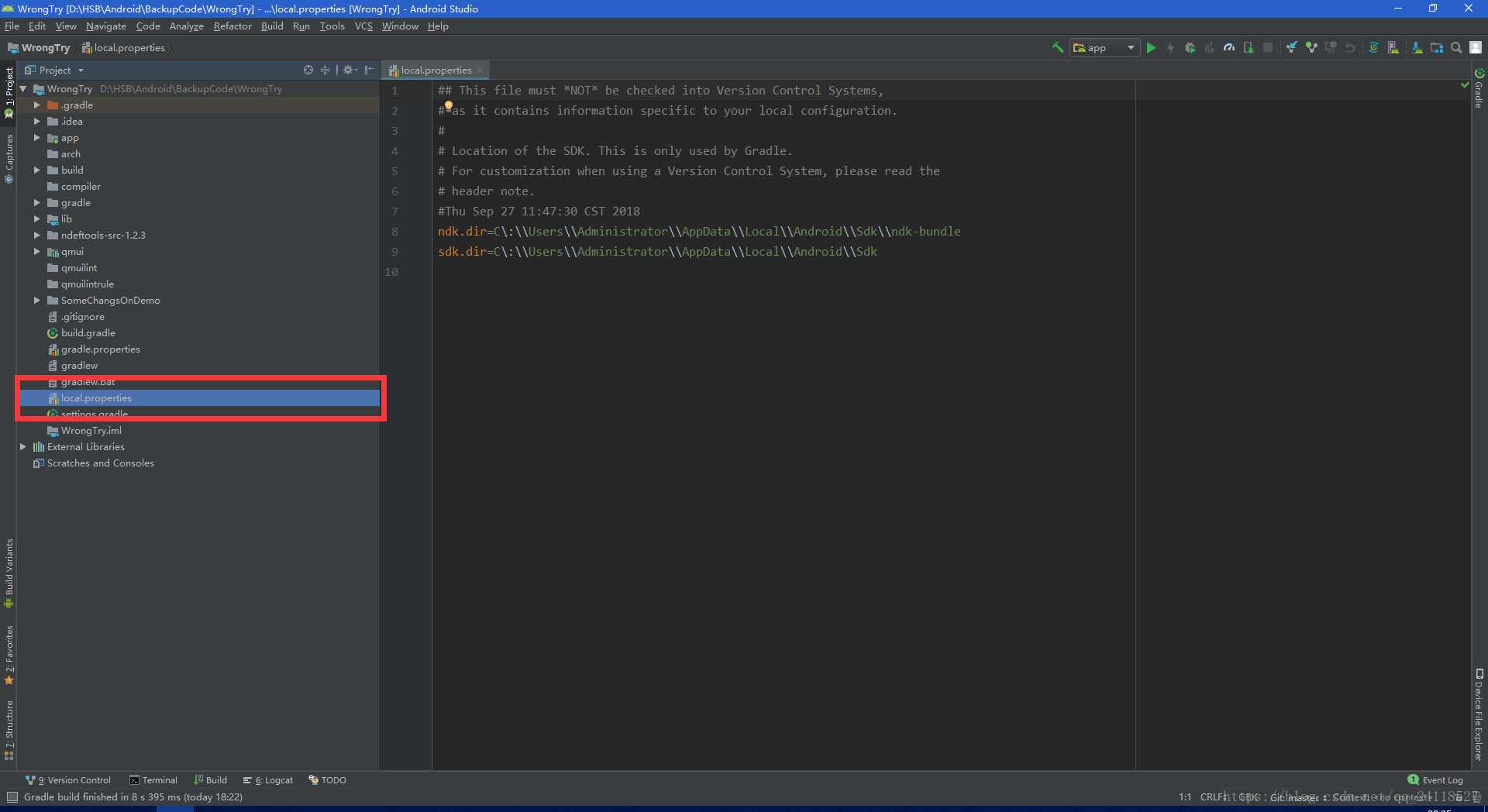
Task: Expand the .idea folder
Action: coord(36,121)
